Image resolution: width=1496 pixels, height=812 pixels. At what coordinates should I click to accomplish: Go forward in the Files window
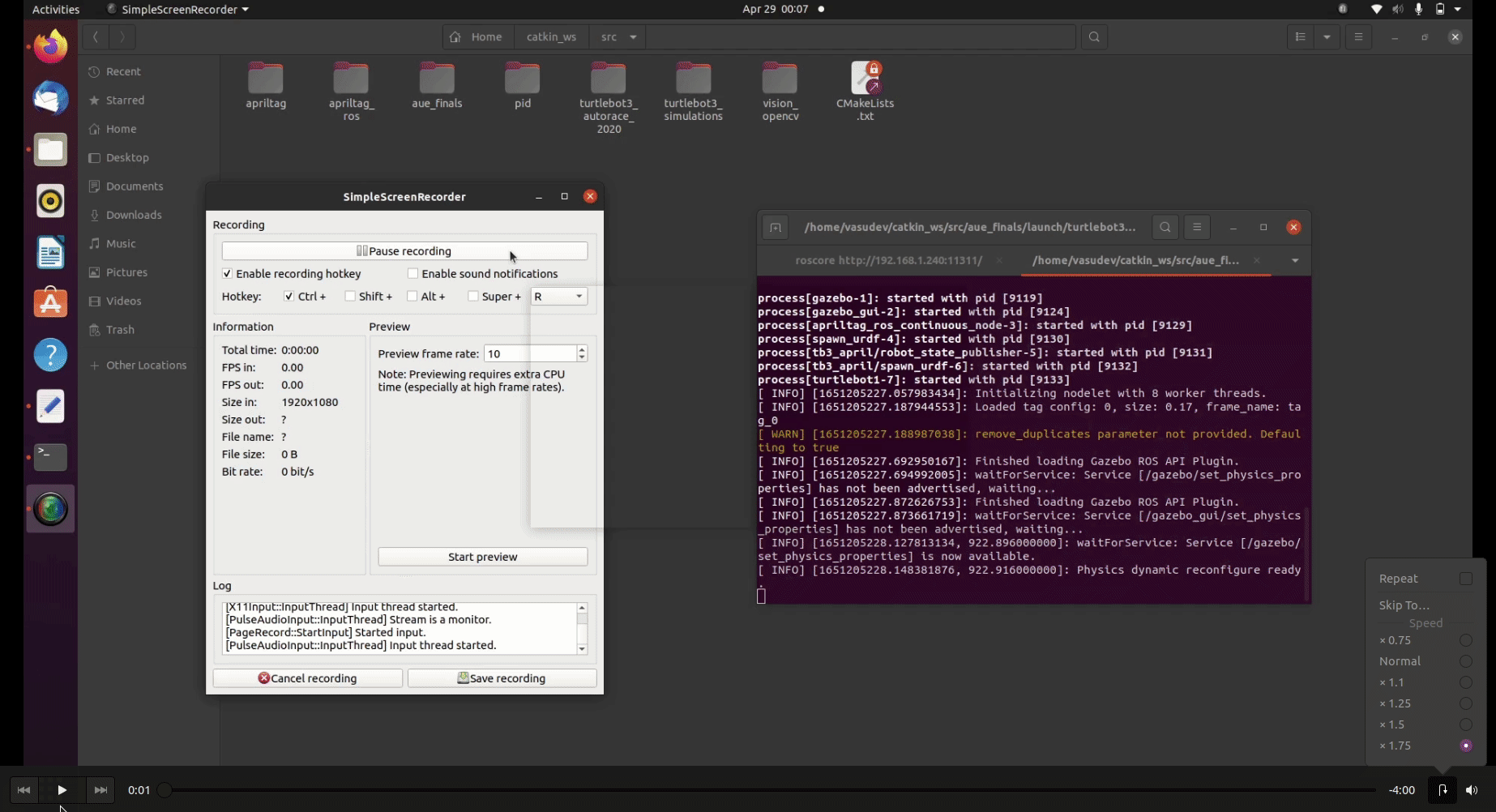[x=122, y=36]
